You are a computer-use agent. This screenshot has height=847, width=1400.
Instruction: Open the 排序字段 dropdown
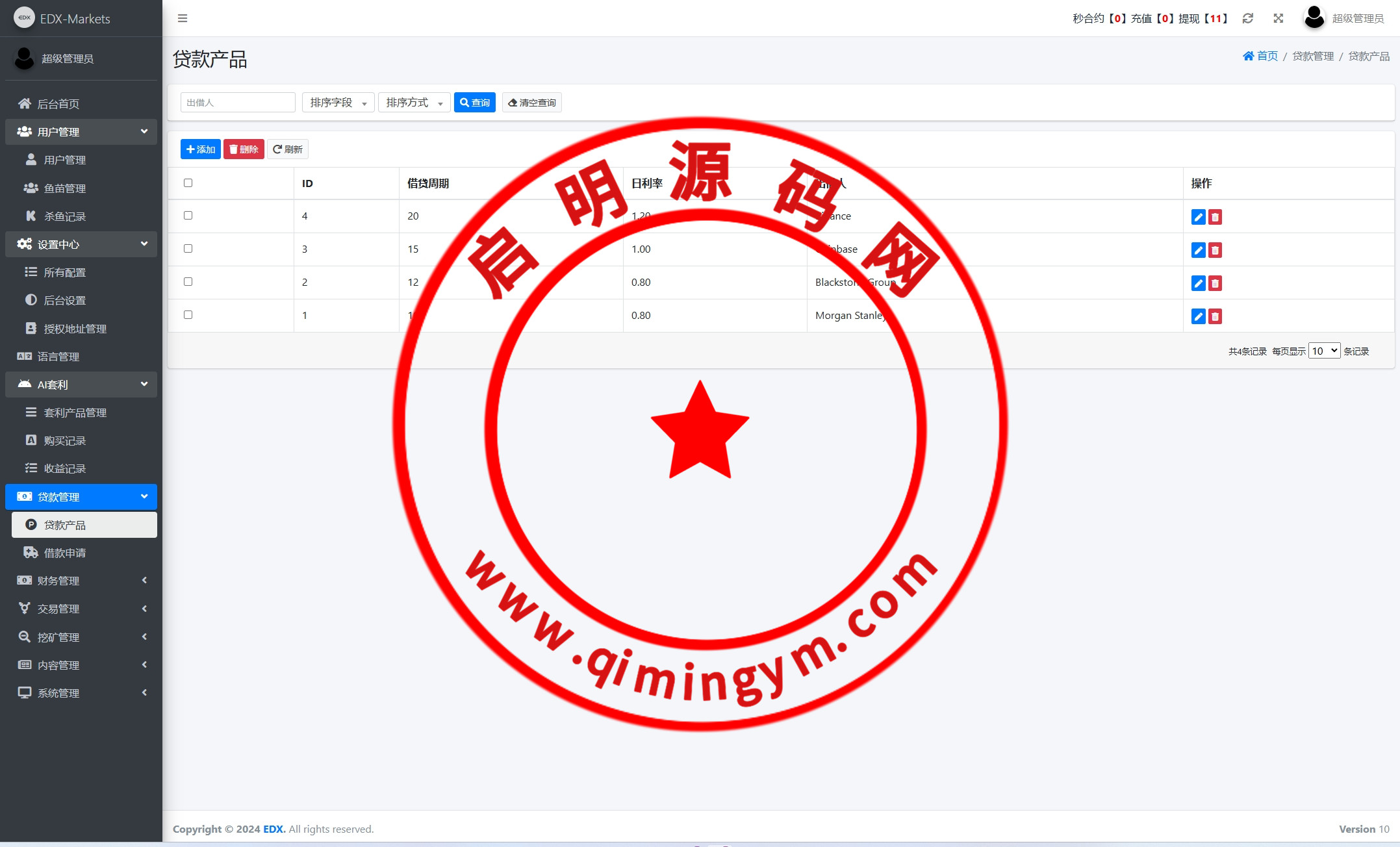(338, 103)
